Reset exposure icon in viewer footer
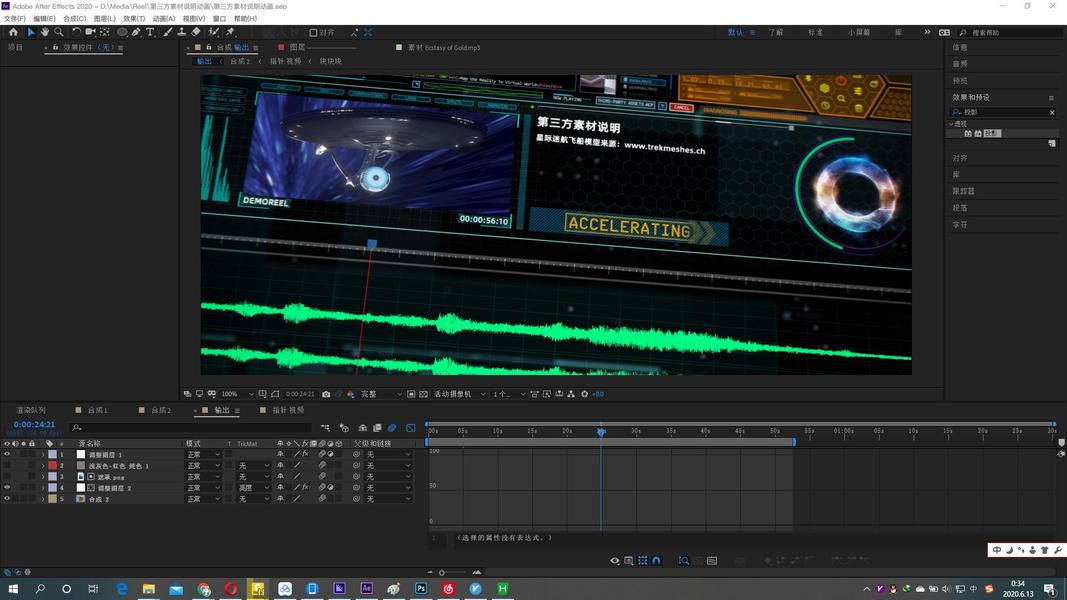Screen dimensions: 1067x600 (585, 394)
